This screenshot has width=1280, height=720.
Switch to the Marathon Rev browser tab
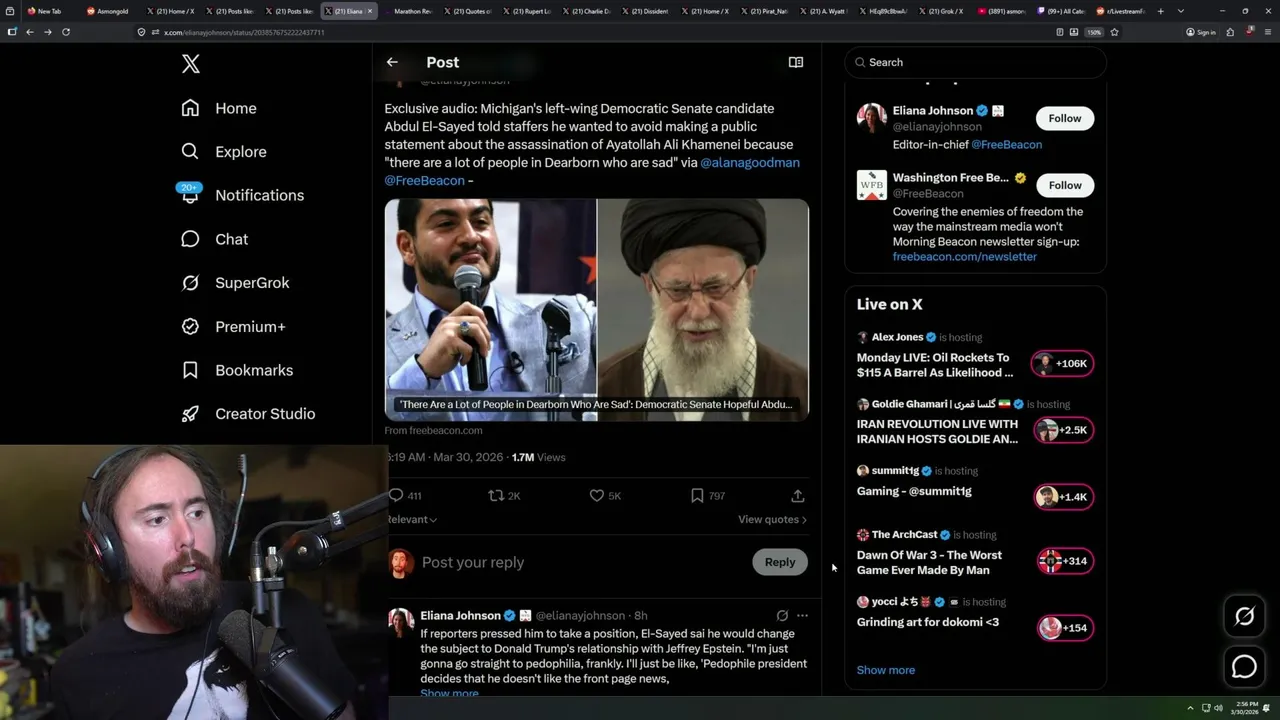410,11
